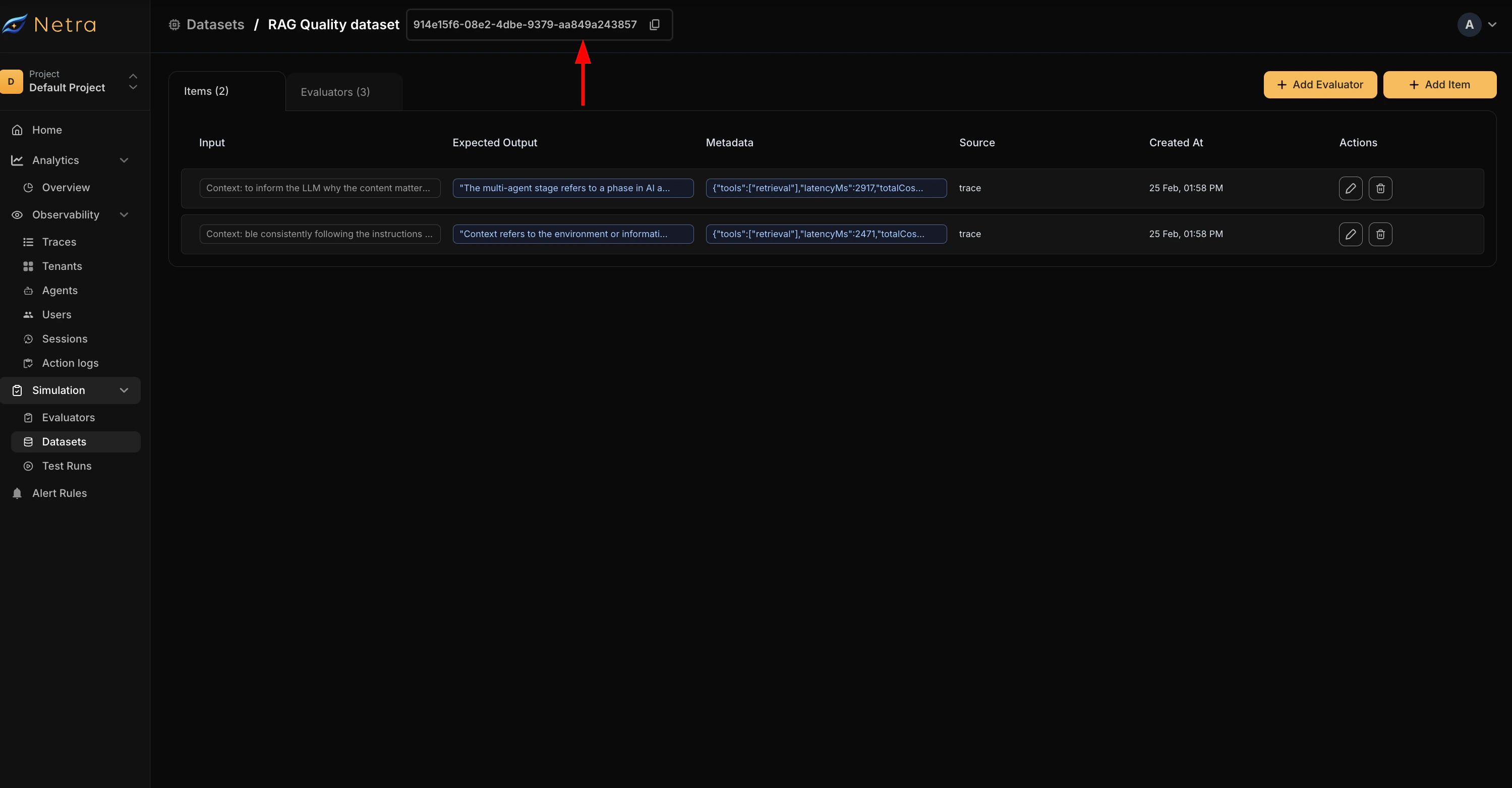
Task: Edit the second dataset item row
Action: [x=1350, y=234]
